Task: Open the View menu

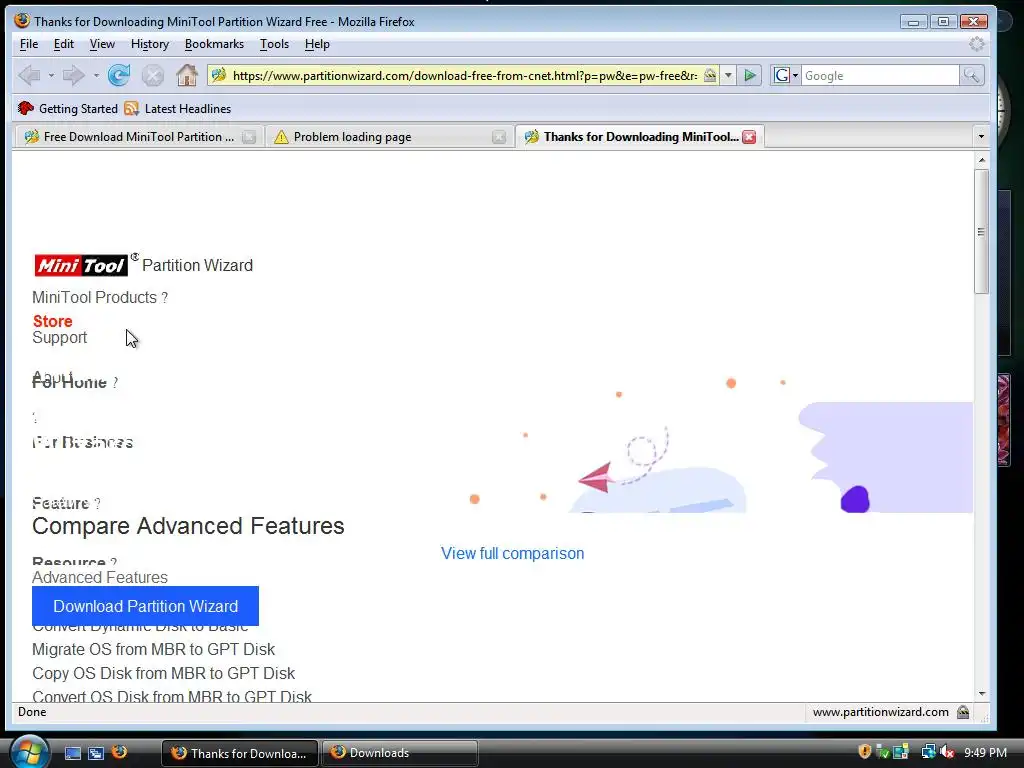Action: 102,44
